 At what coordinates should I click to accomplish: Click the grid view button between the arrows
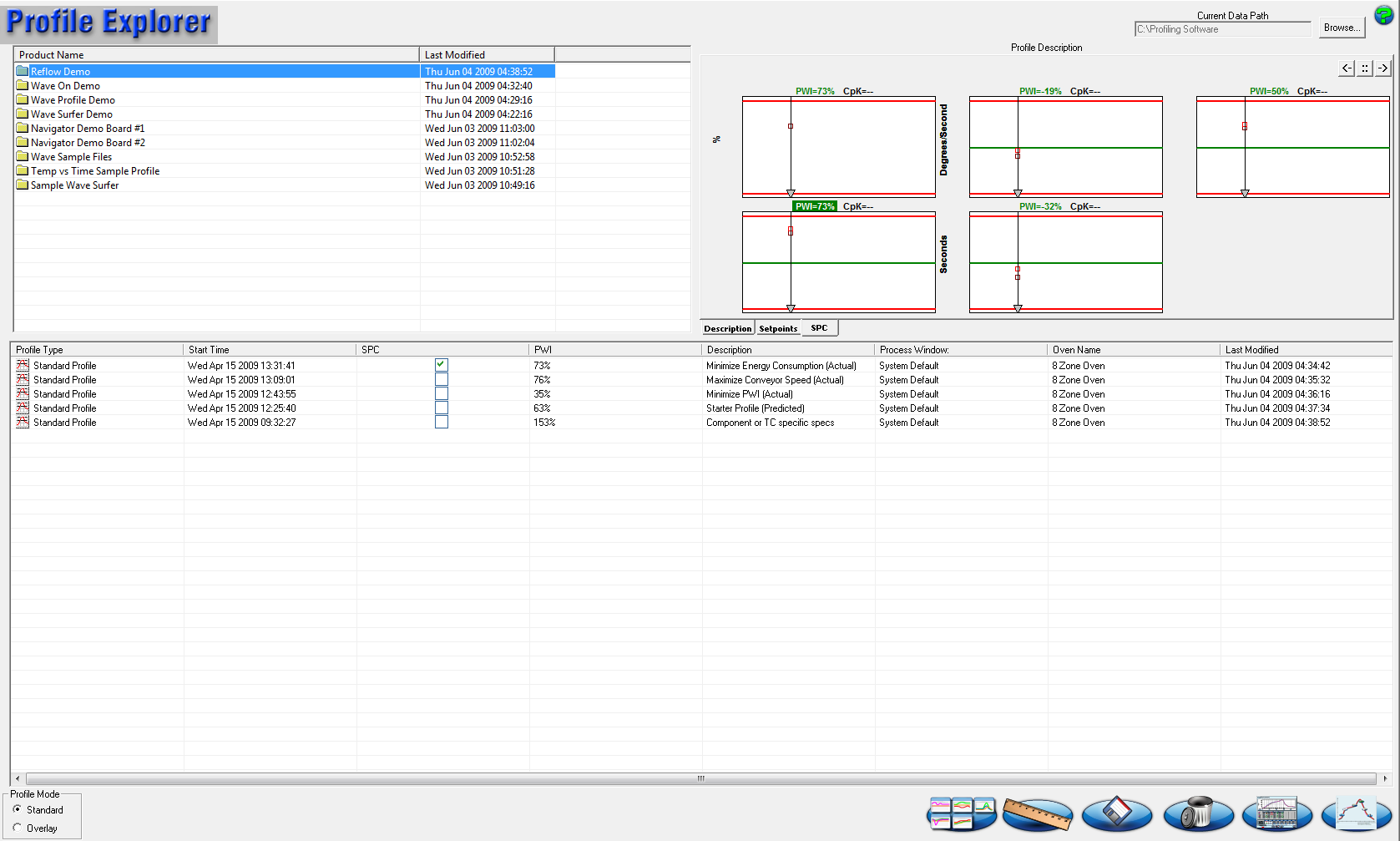coord(1365,68)
